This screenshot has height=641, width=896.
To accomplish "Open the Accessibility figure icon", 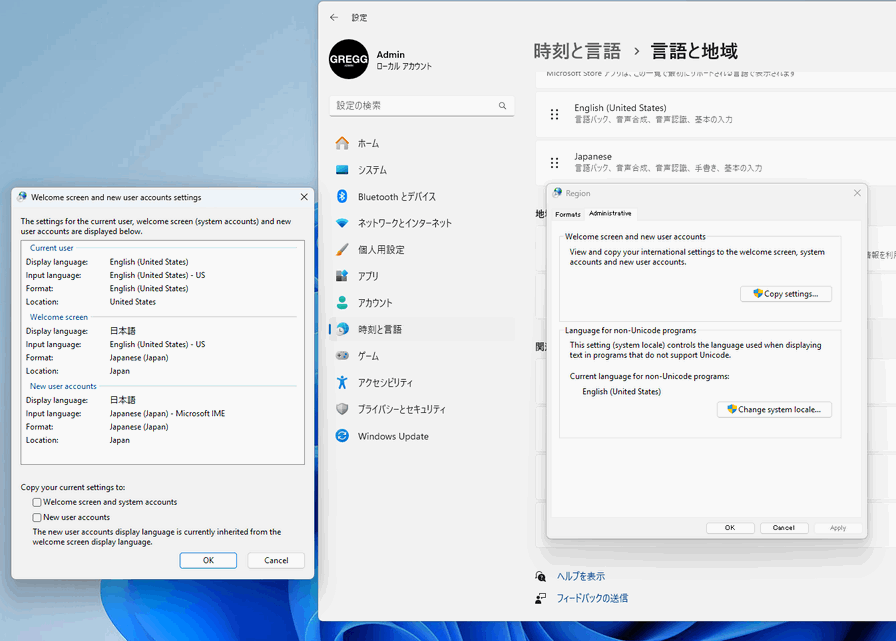I will [x=342, y=382].
